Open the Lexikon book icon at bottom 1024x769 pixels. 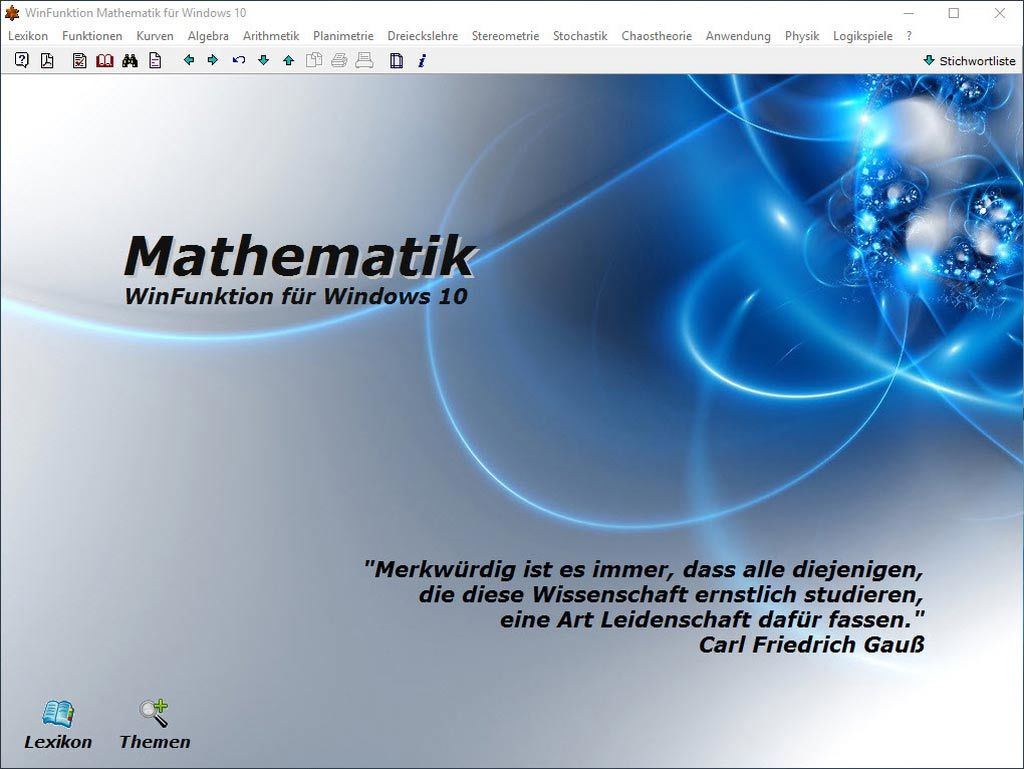58,713
